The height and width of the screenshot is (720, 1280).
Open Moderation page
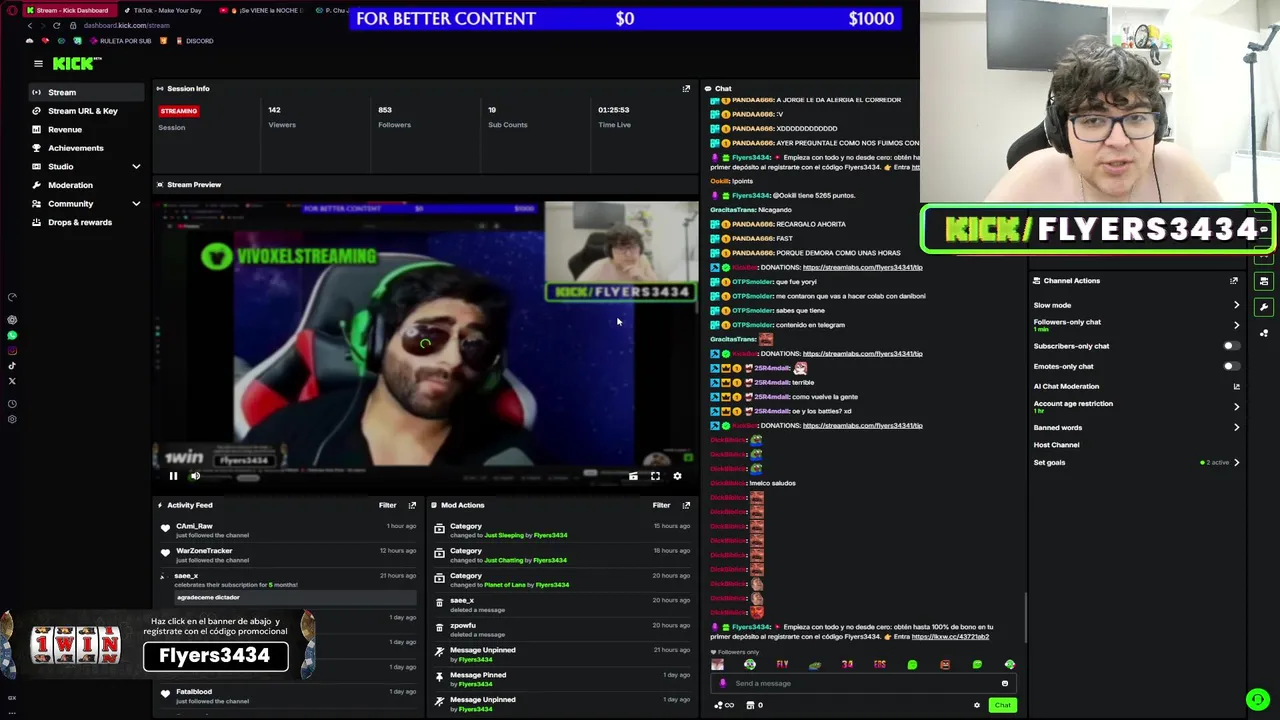pyautogui.click(x=86, y=185)
